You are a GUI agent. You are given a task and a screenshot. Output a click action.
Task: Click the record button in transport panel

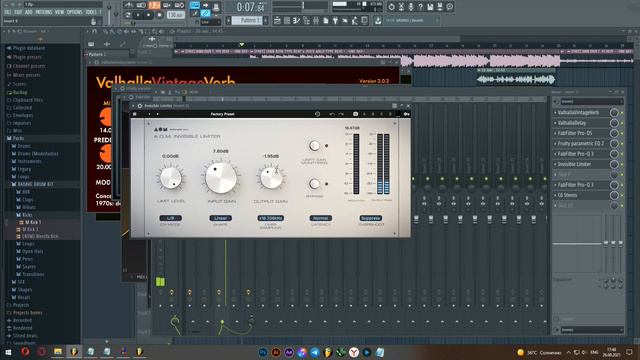(x=160, y=15)
